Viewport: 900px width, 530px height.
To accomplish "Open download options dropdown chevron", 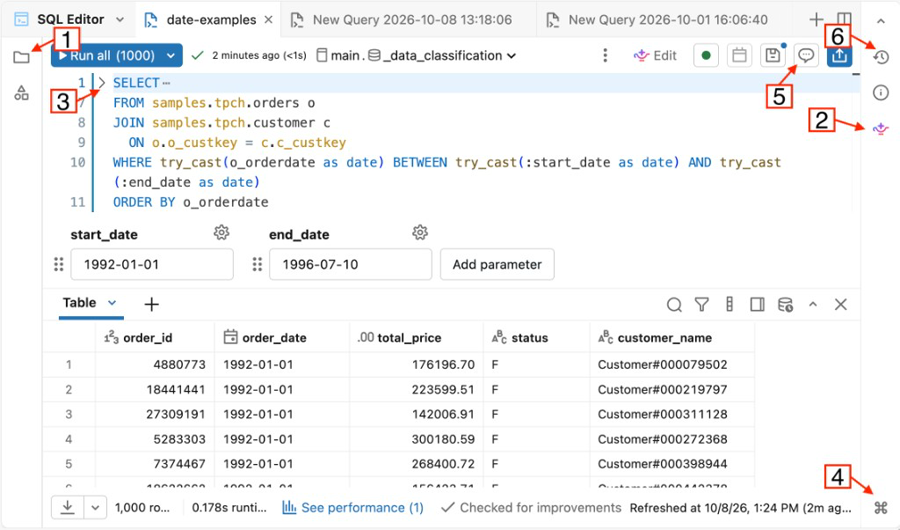I will tap(95, 508).
